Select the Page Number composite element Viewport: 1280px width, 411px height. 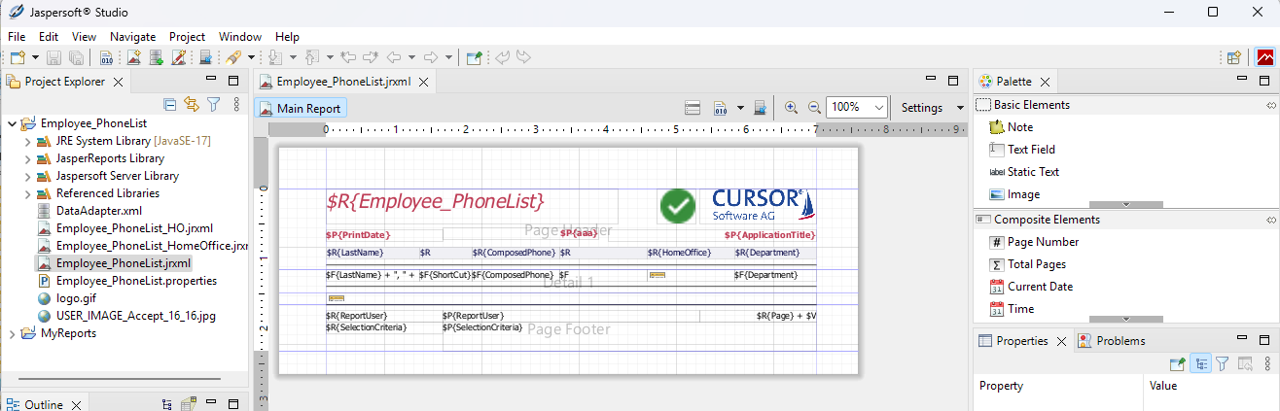pos(1043,242)
